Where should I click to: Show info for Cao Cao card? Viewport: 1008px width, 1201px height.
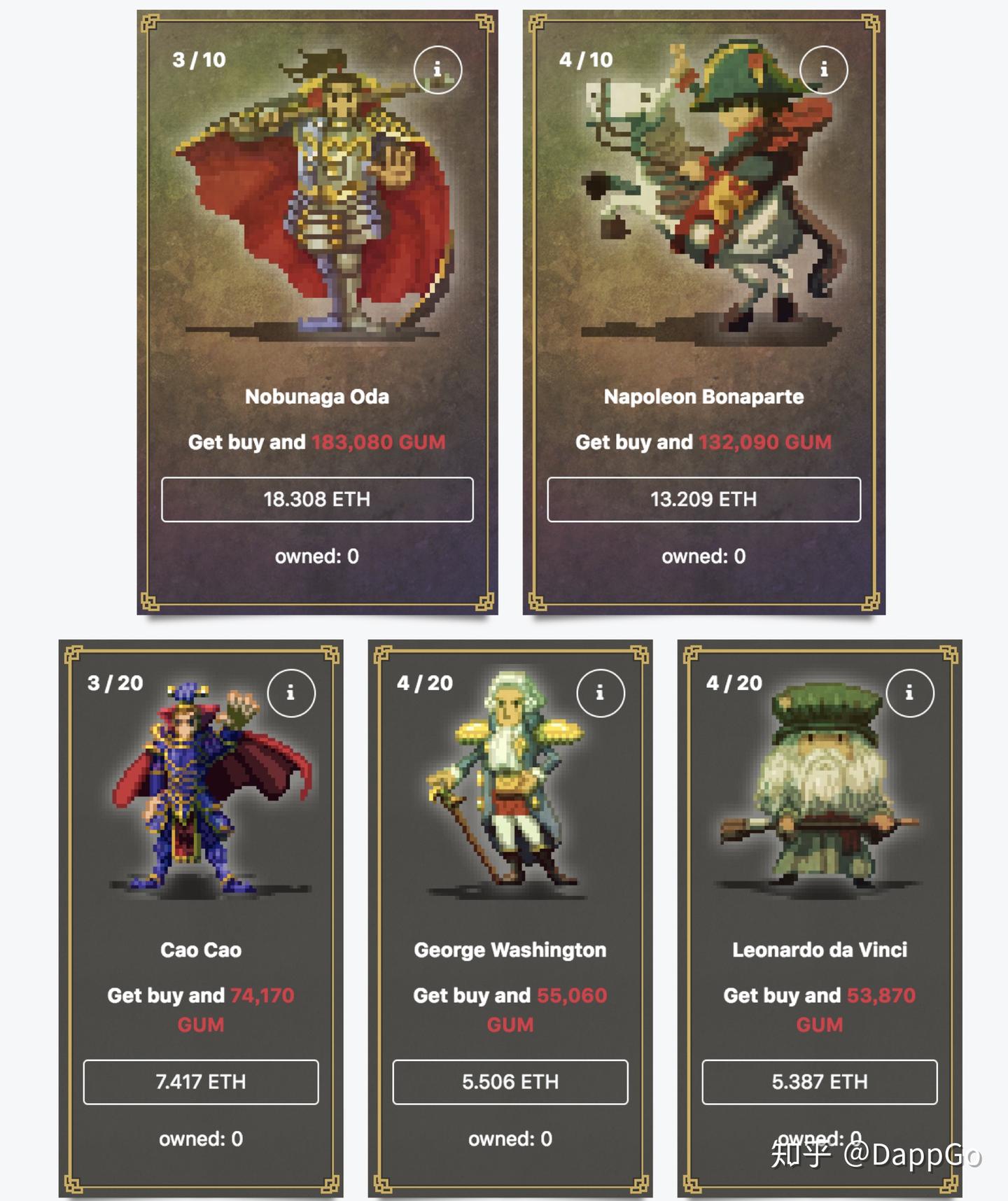coord(291,693)
